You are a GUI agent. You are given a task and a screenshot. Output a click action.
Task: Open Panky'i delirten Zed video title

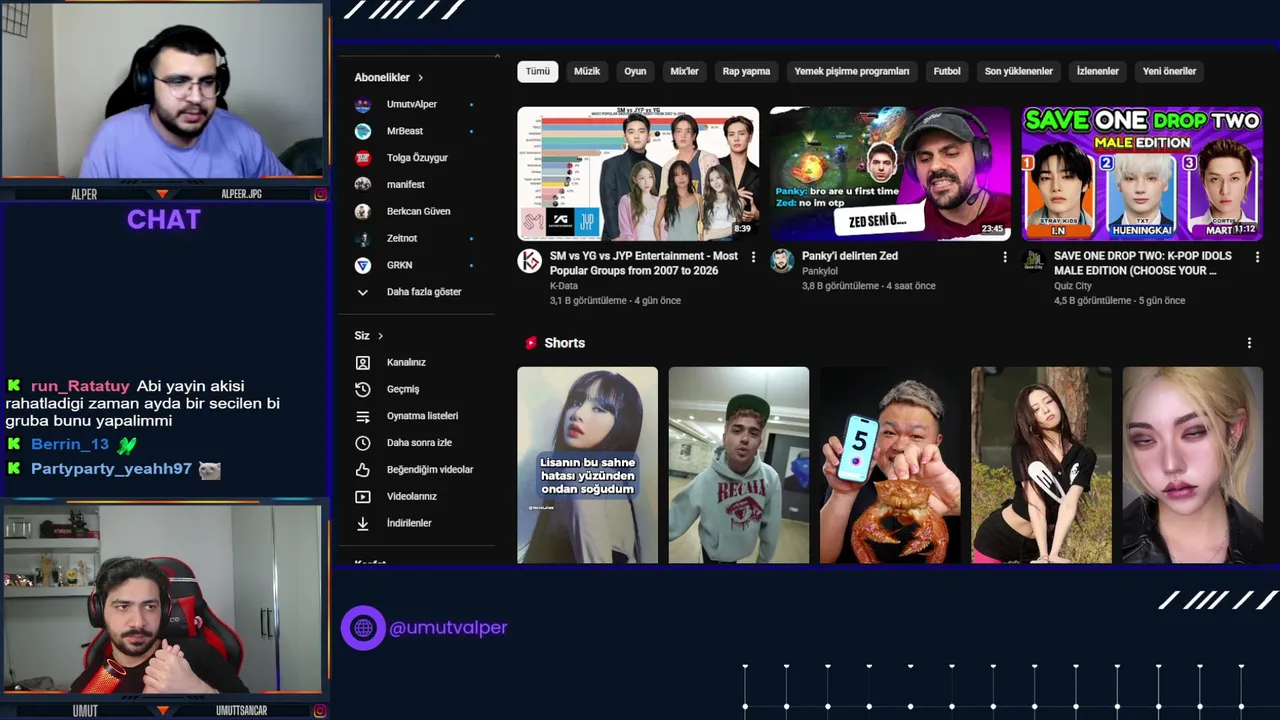850,256
